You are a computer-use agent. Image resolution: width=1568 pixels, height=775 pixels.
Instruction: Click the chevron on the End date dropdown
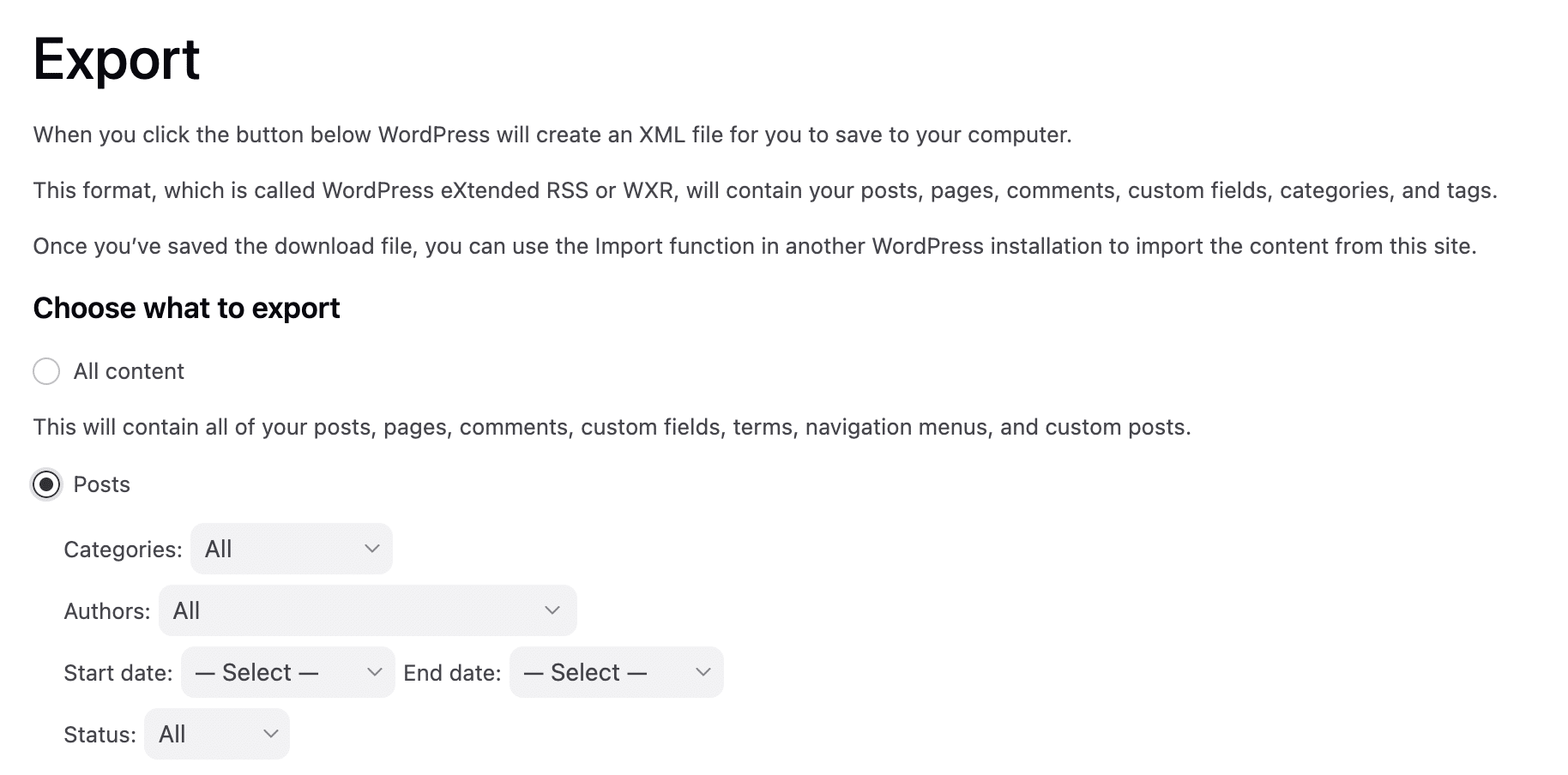coord(702,672)
